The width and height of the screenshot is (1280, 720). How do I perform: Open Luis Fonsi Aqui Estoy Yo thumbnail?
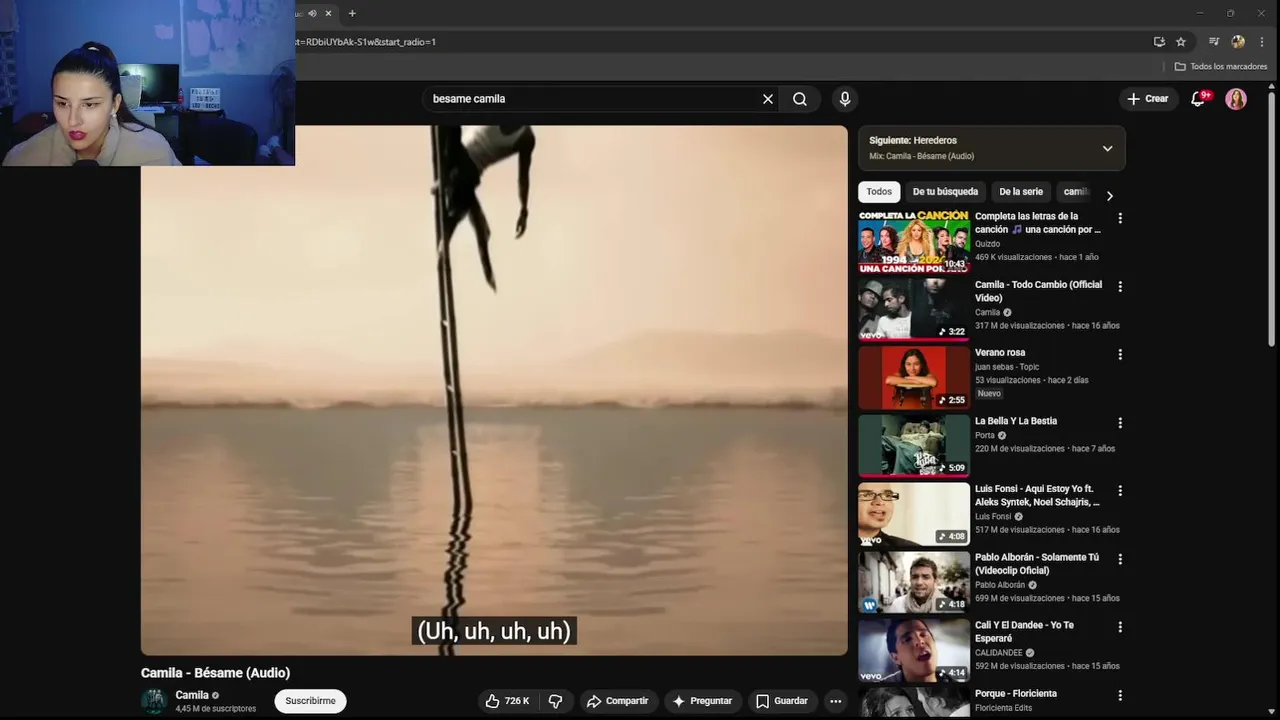point(914,514)
